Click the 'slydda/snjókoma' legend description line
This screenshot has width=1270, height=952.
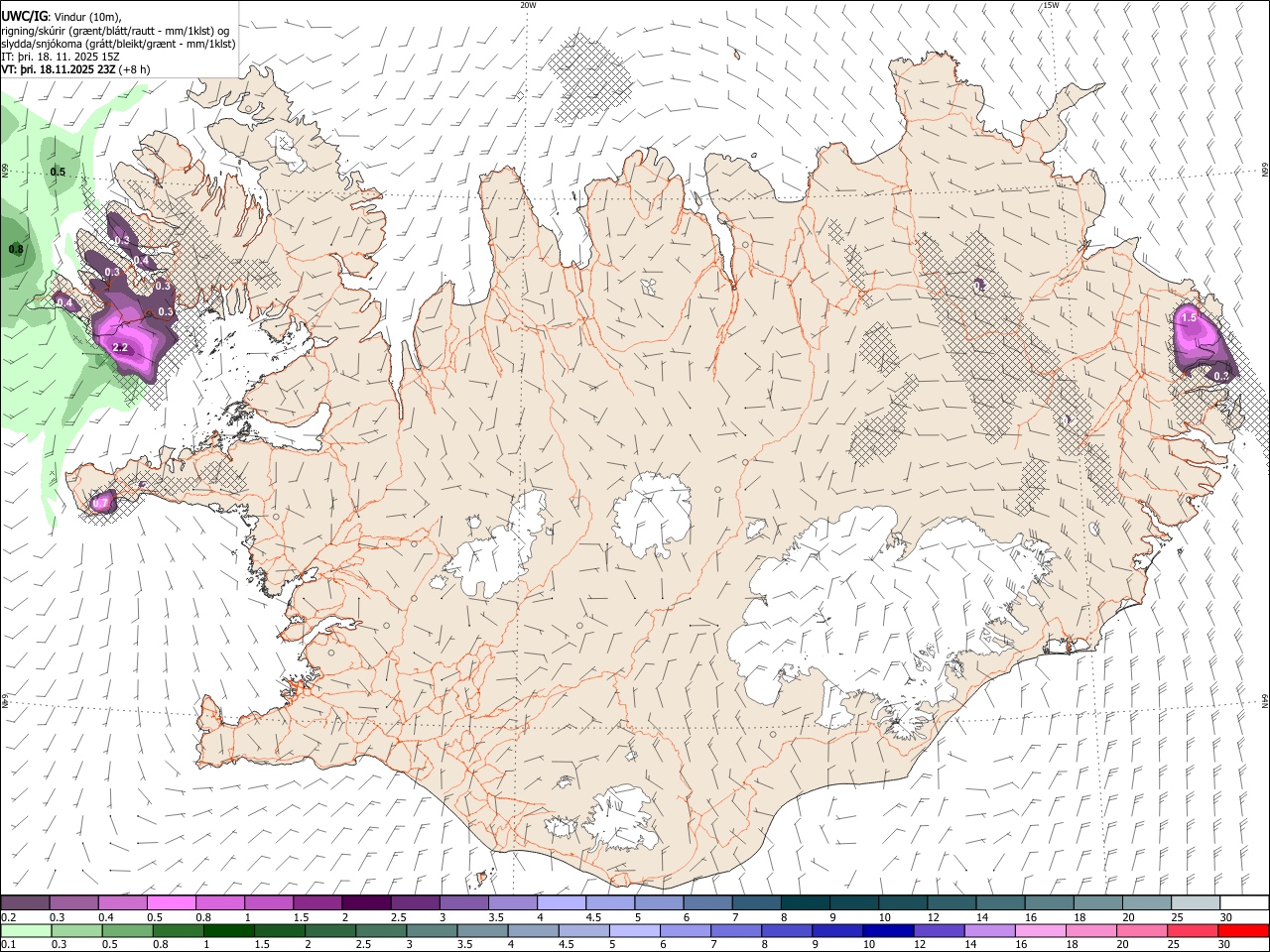click(119, 44)
